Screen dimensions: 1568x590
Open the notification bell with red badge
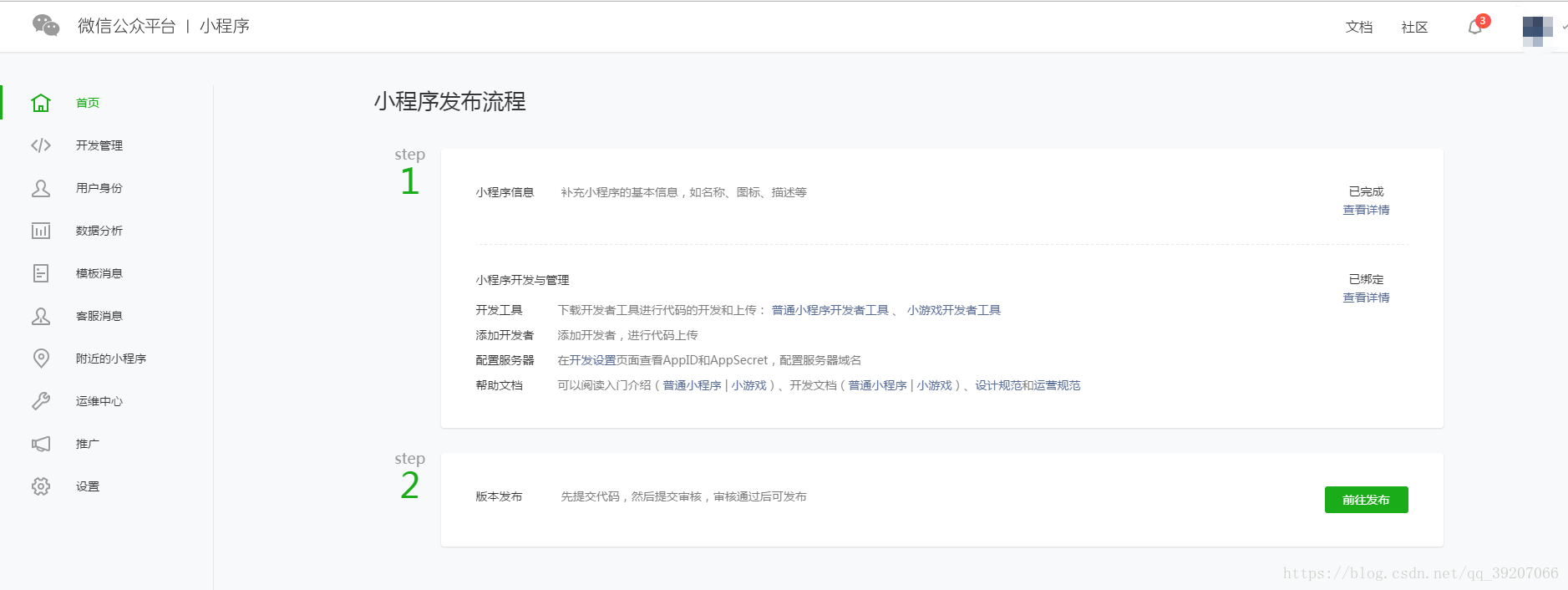(x=1475, y=27)
